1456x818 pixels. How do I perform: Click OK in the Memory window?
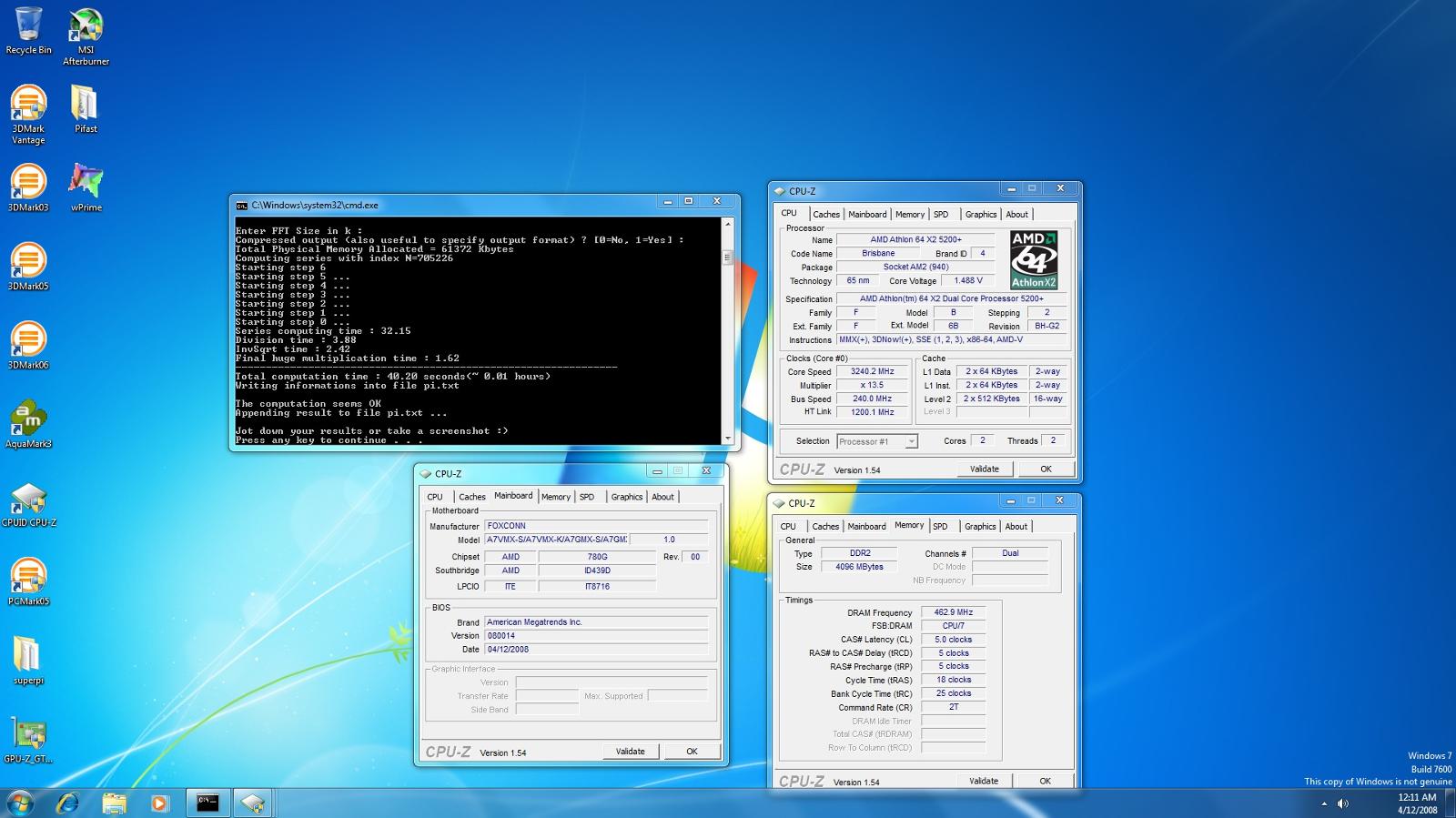click(x=1045, y=781)
